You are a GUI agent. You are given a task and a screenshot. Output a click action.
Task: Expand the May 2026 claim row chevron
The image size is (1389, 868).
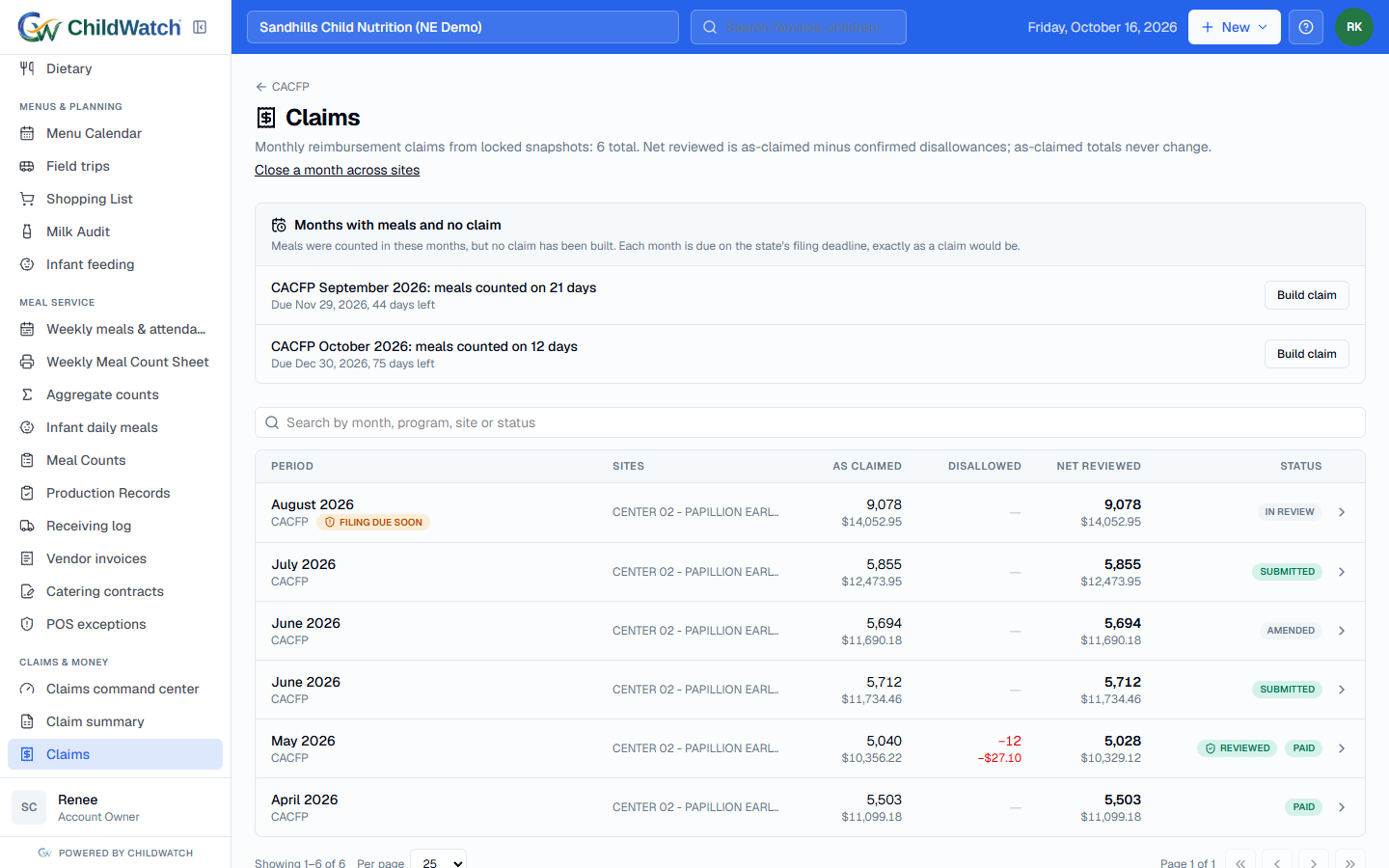click(x=1342, y=748)
